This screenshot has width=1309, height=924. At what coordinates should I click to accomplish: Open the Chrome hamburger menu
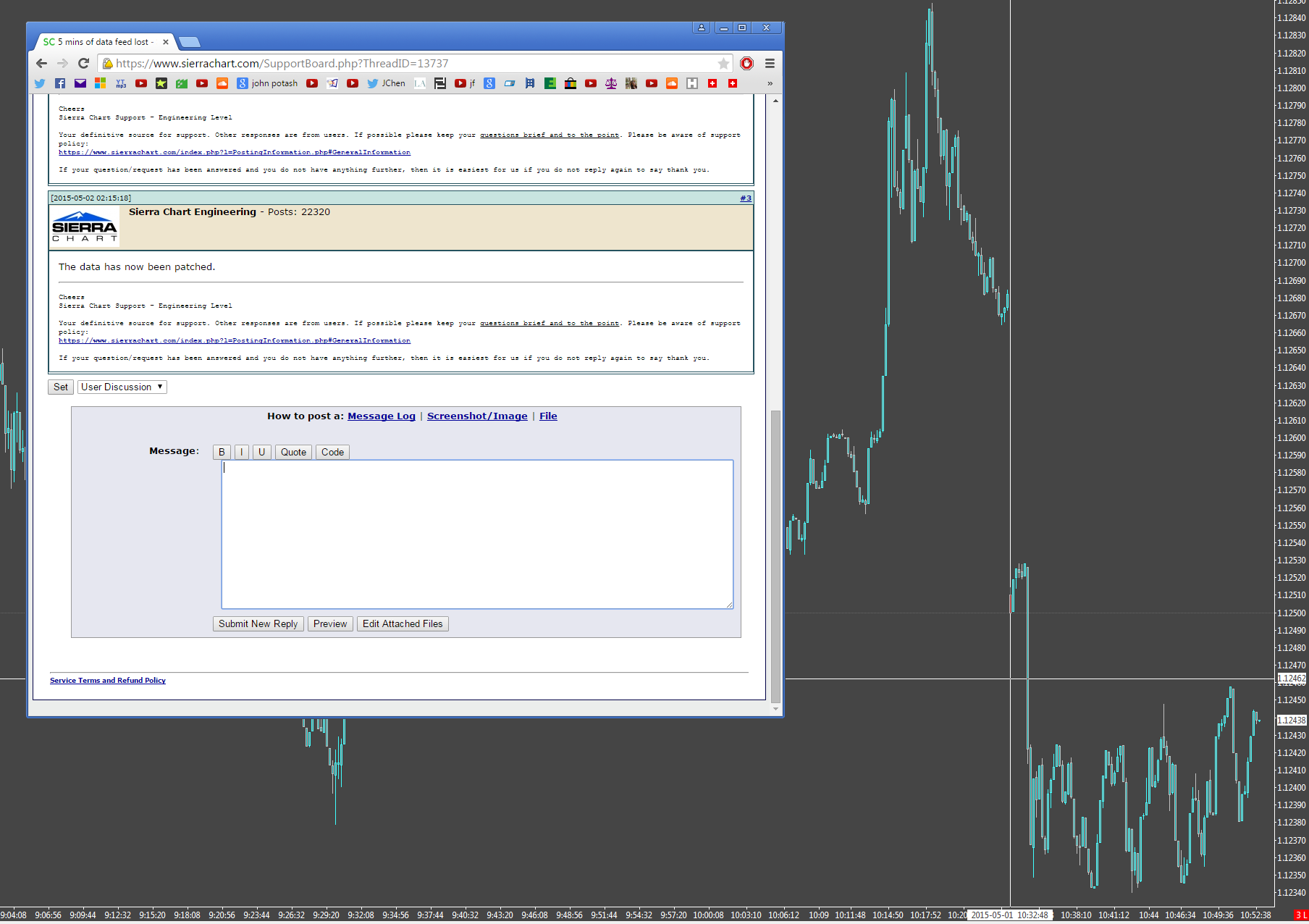point(770,64)
